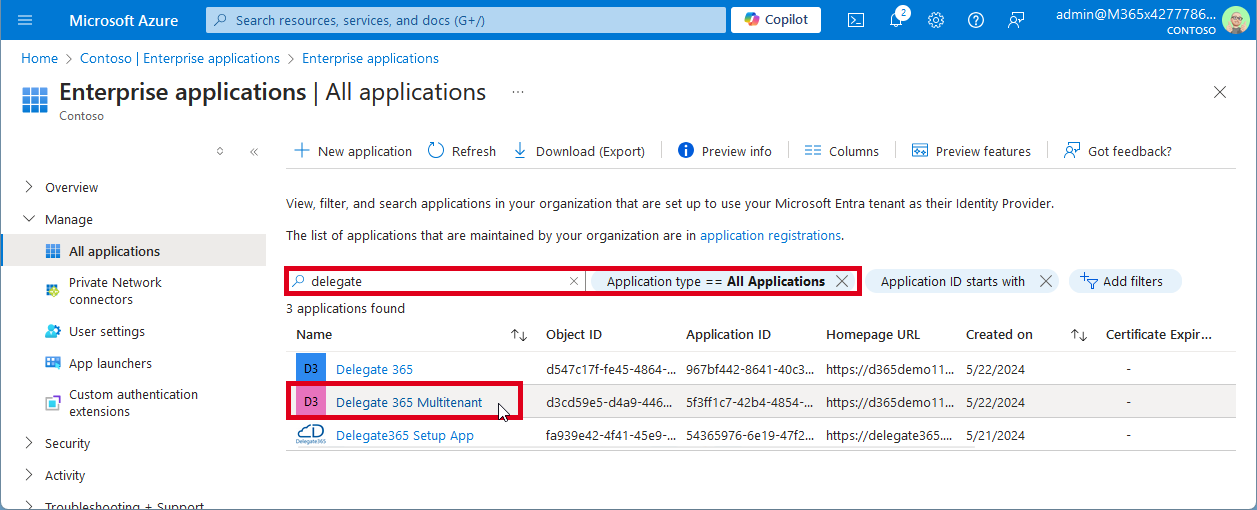The width and height of the screenshot is (1257, 510).
Task: Open the application registrations link
Action: (x=770, y=236)
